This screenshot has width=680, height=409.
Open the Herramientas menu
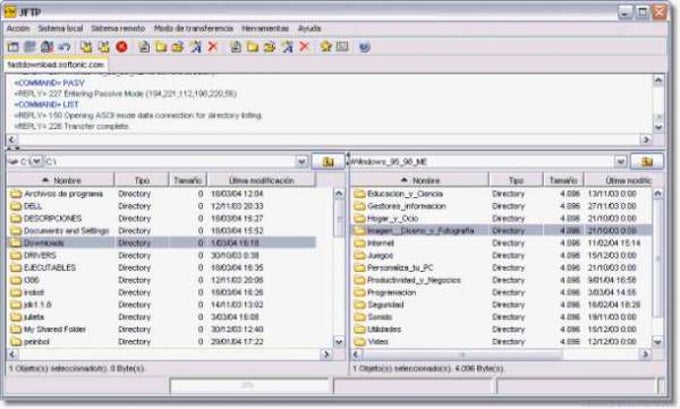(x=265, y=28)
